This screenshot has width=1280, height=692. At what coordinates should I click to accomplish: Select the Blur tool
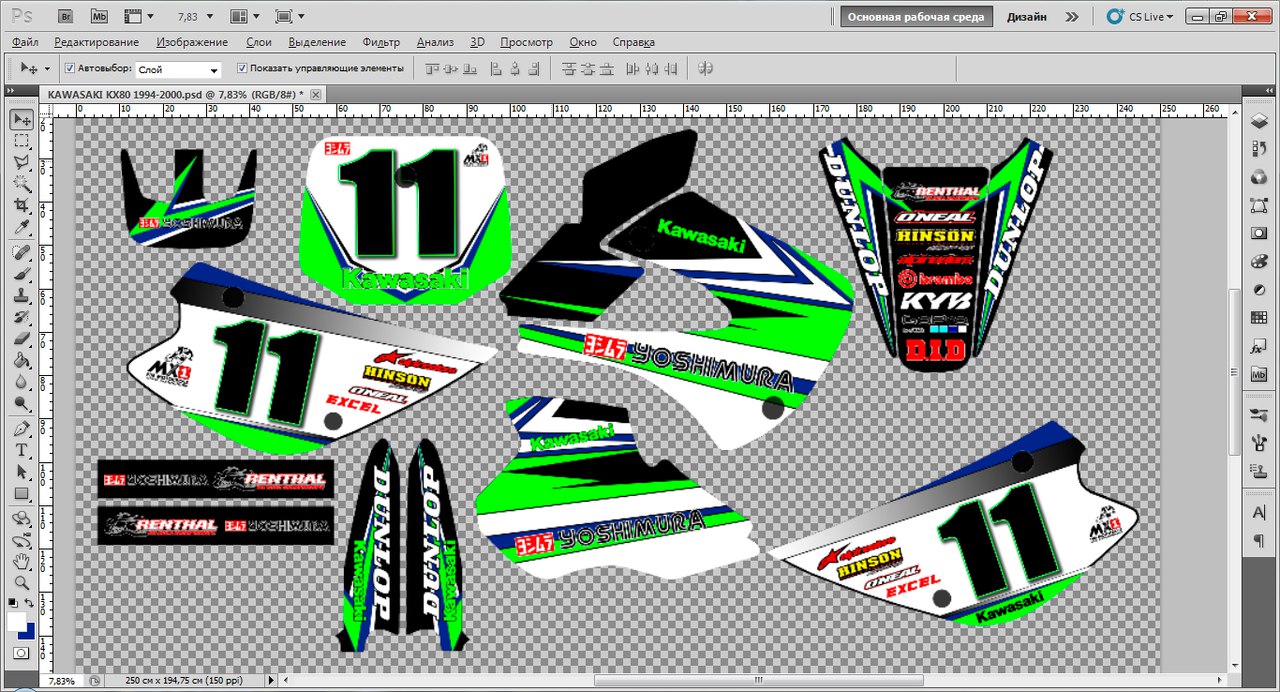tap(21, 382)
